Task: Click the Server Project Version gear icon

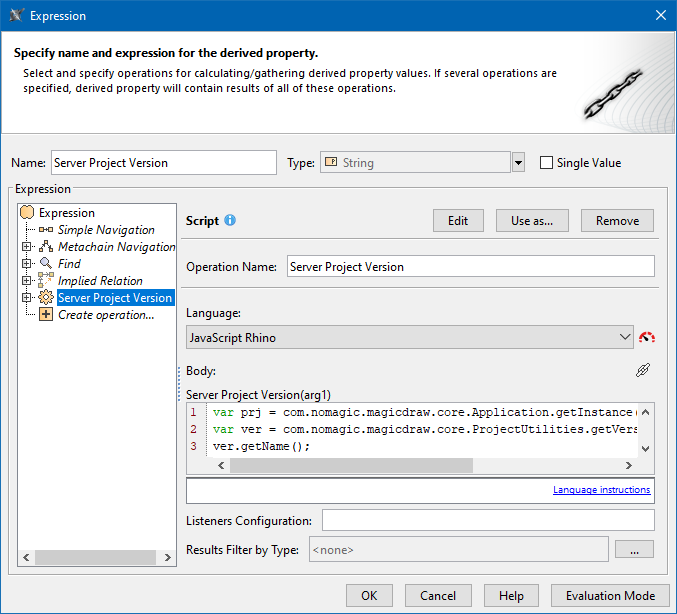Action: click(x=46, y=298)
